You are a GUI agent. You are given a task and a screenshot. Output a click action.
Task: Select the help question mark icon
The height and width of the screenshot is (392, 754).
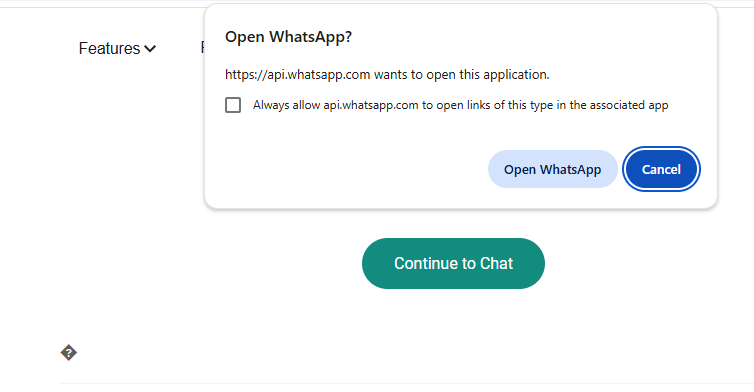coord(69,353)
